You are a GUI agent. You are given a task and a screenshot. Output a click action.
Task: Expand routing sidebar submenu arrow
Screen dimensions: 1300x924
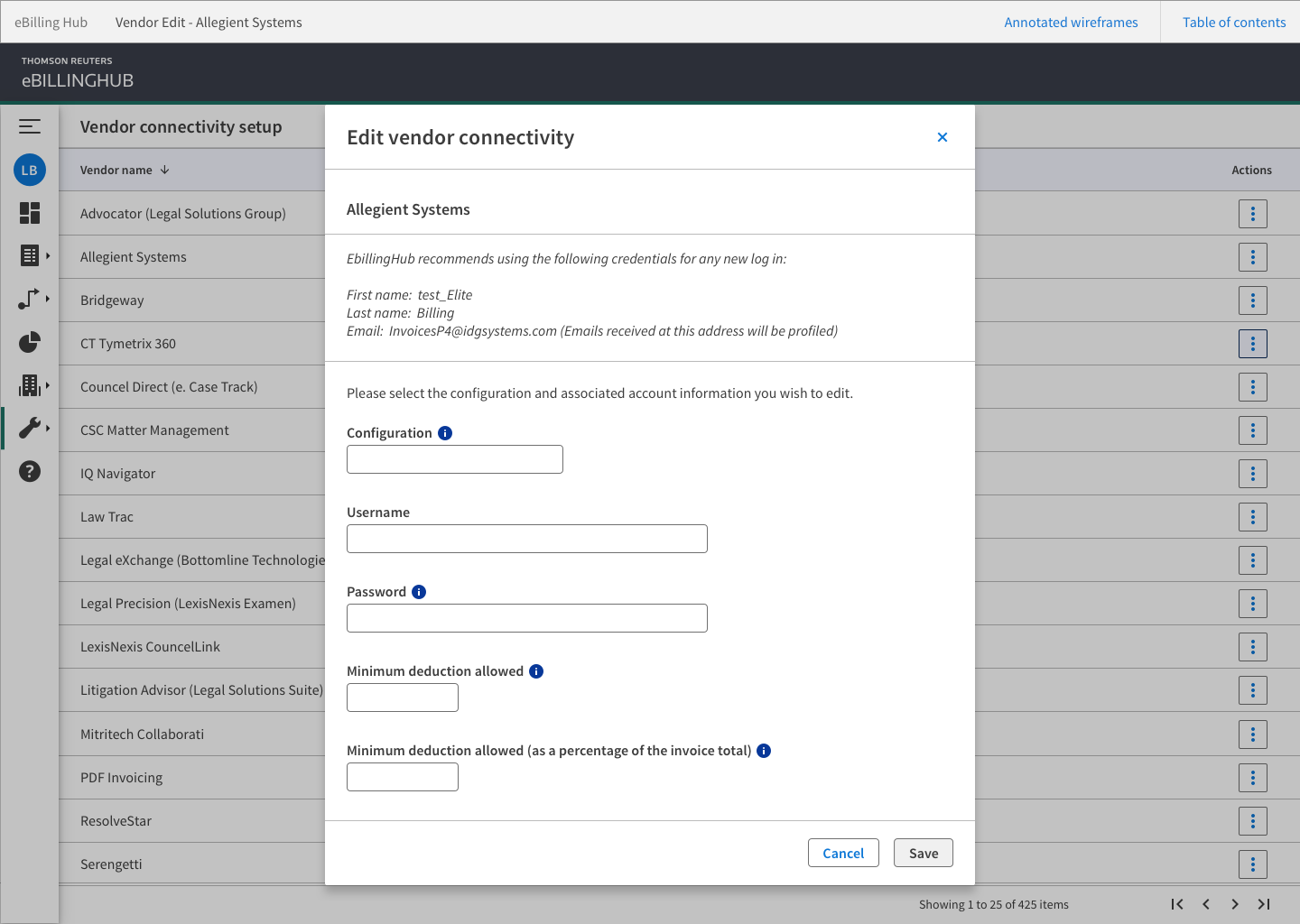[48, 298]
